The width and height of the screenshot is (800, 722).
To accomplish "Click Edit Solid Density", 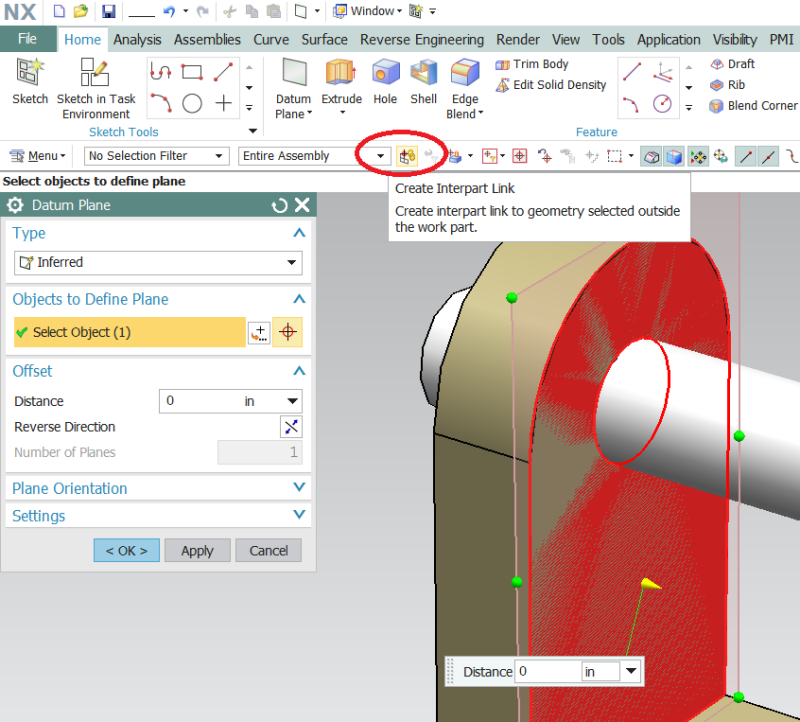I will 551,85.
